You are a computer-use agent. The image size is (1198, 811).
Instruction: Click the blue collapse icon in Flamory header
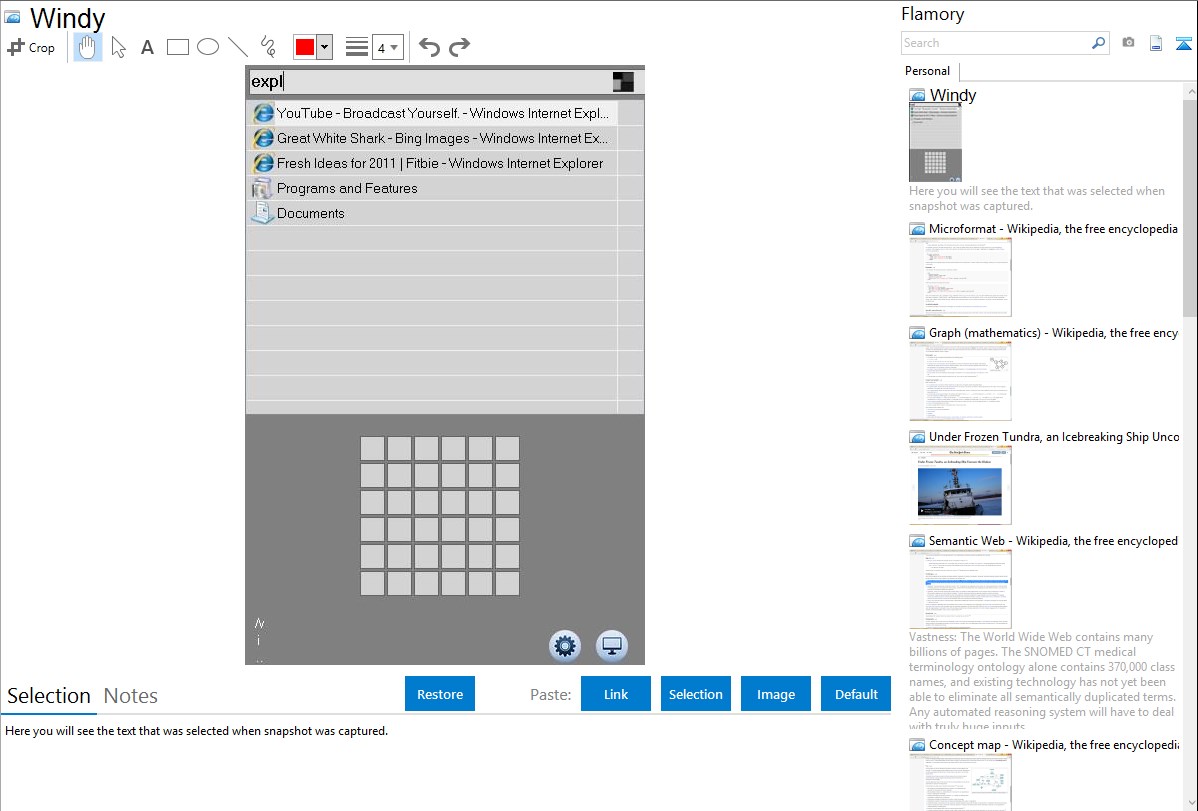click(x=1183, y=43)
